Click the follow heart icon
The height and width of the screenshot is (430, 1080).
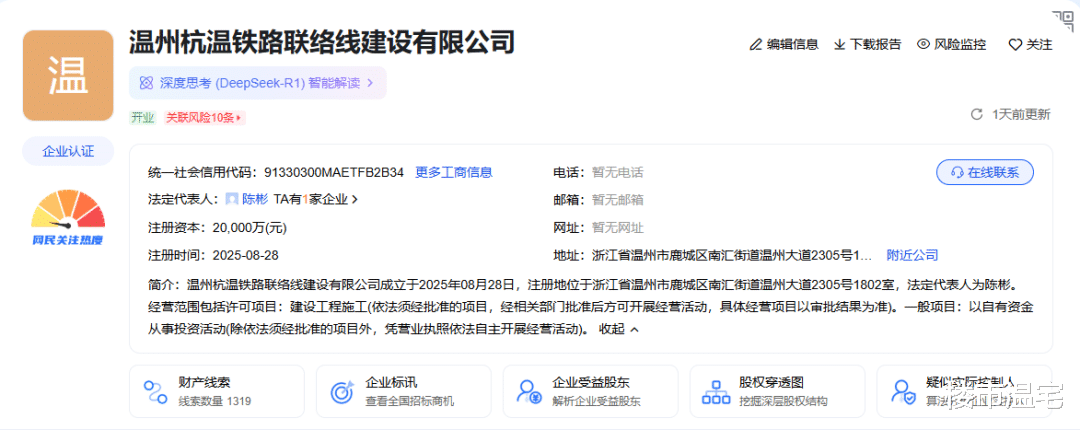1015,45
